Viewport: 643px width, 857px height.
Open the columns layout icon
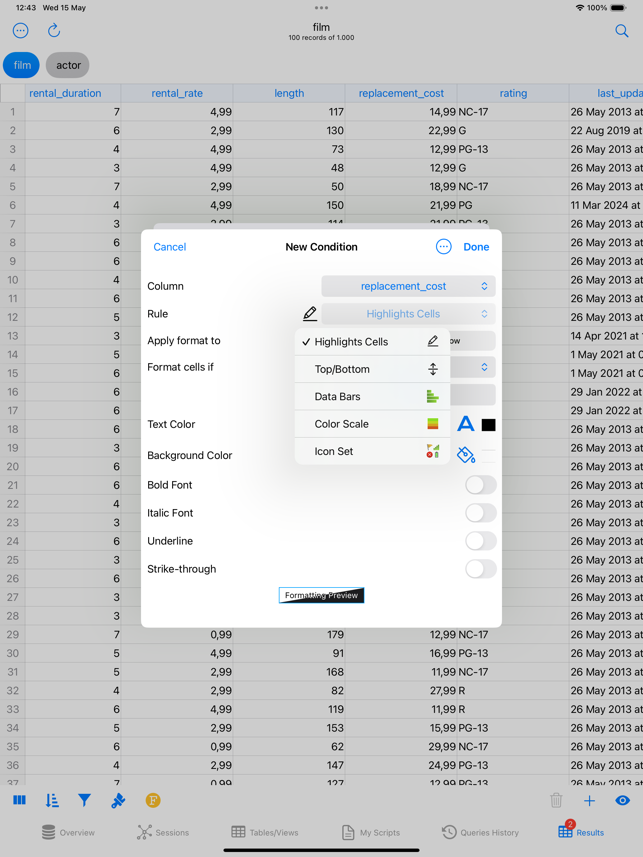pos(19,800)
